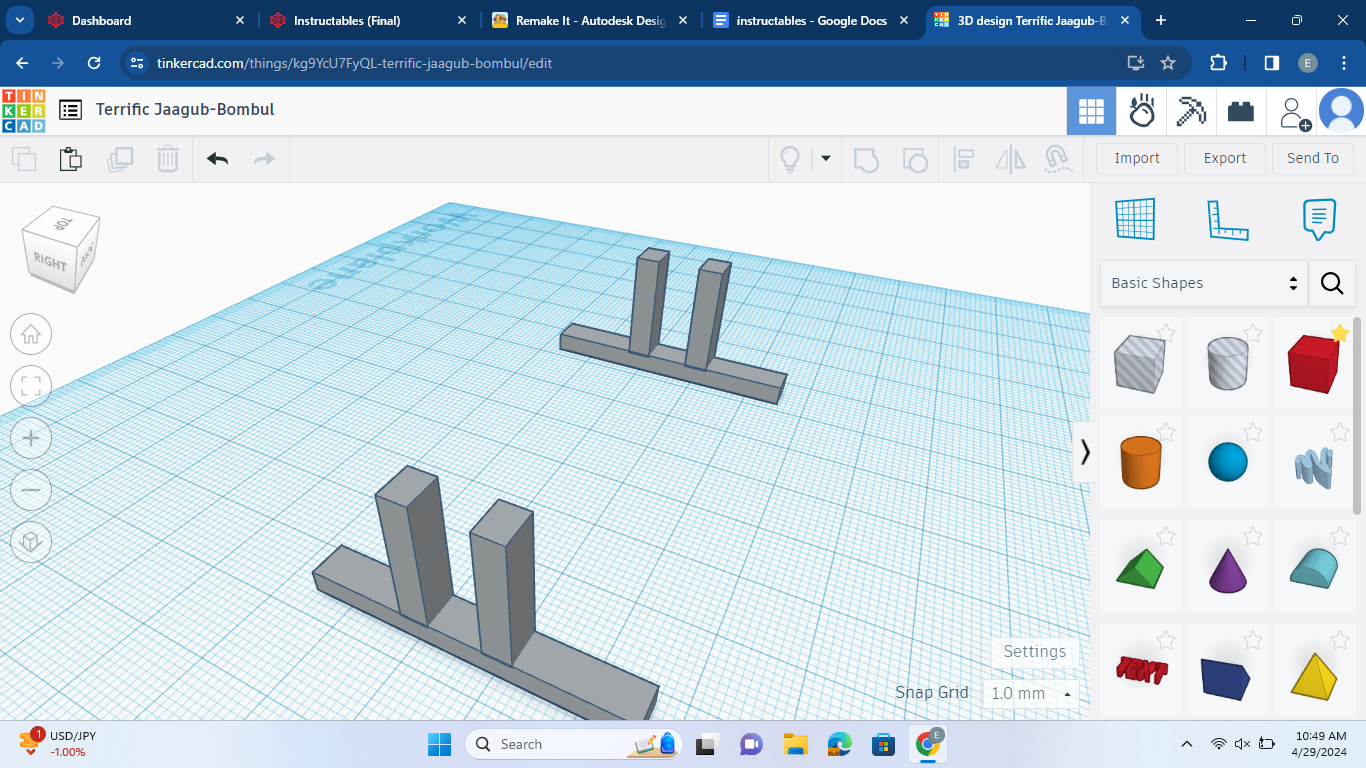Click the Send To button

[1313, 158]
